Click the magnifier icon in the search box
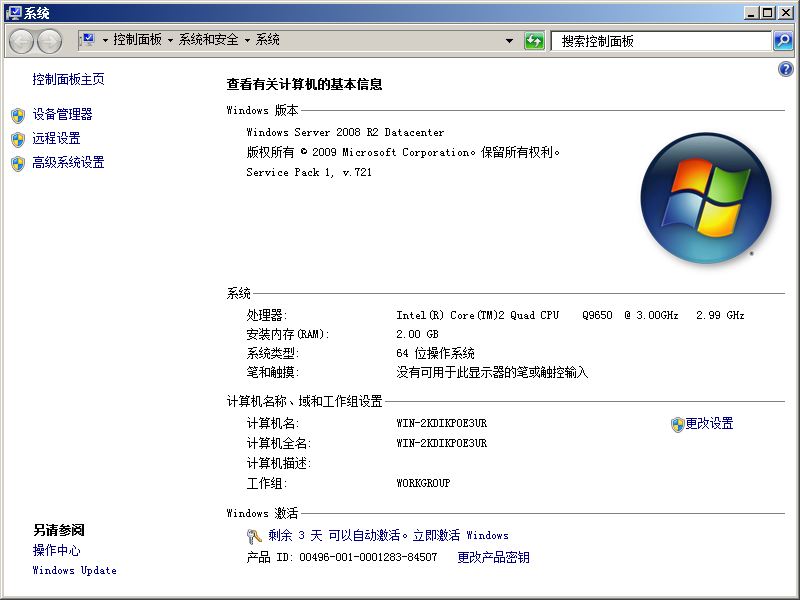This screenshot has width=800, height=600. click(781, 41)
